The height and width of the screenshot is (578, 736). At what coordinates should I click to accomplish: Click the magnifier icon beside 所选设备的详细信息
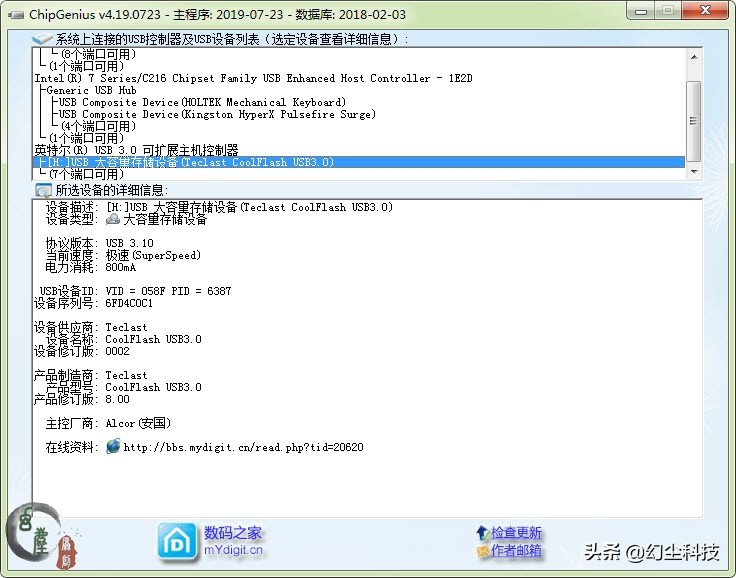(44, 190)
